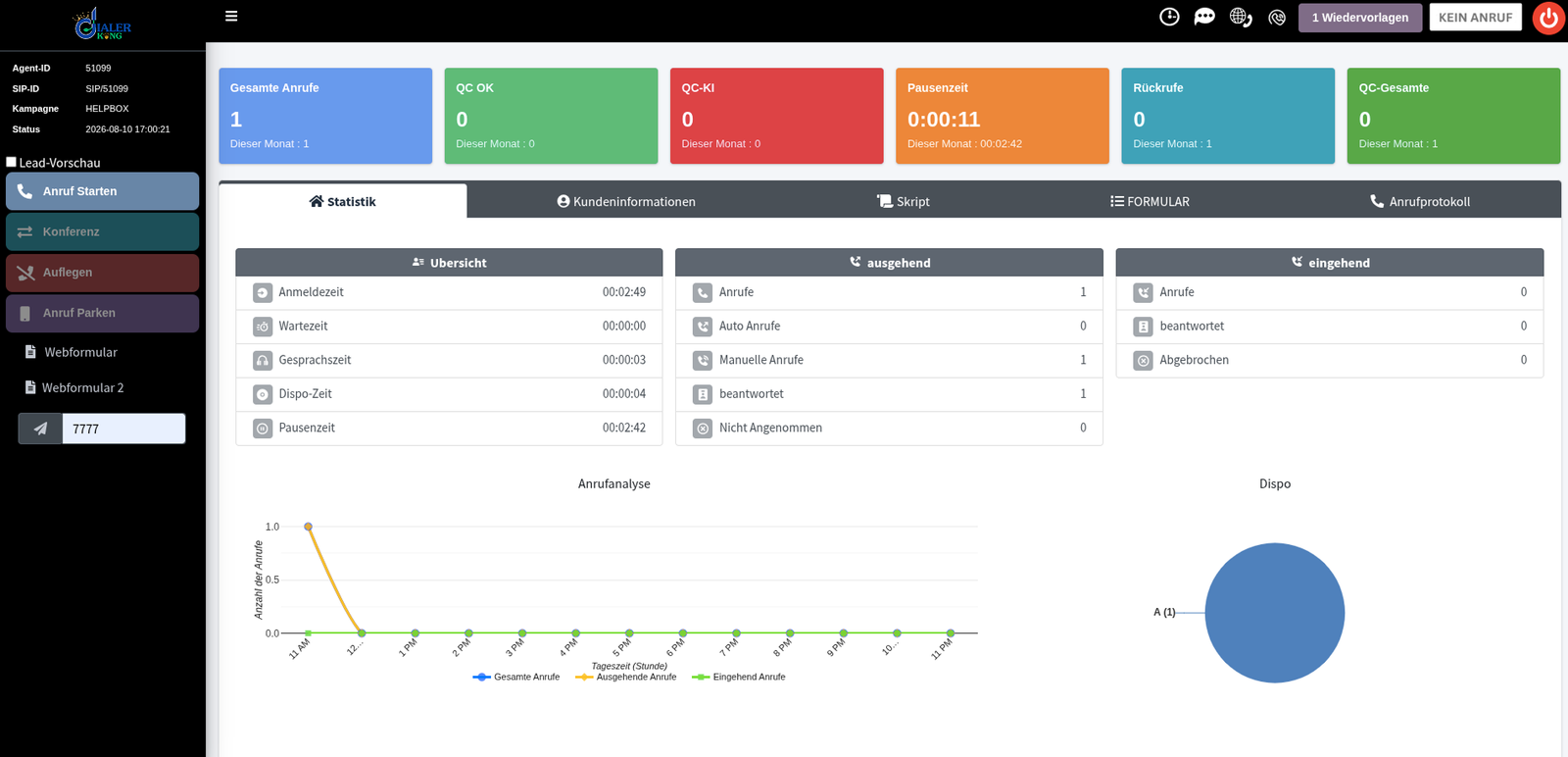1568x757 pixels.
Task: Toggle Gesamte Anrufe legend series
Action: pyautogui.click(x=516, y=677)
